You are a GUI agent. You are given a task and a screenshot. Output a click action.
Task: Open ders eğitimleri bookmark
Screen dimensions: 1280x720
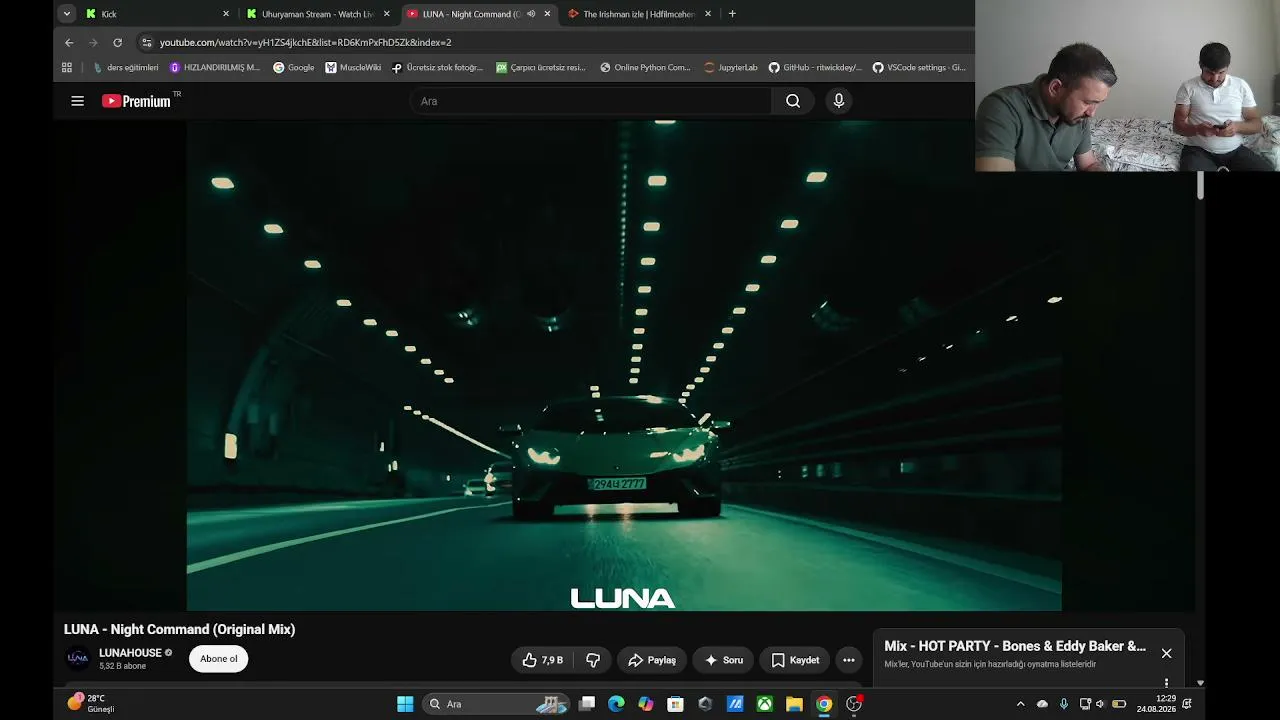pos(125,68)
